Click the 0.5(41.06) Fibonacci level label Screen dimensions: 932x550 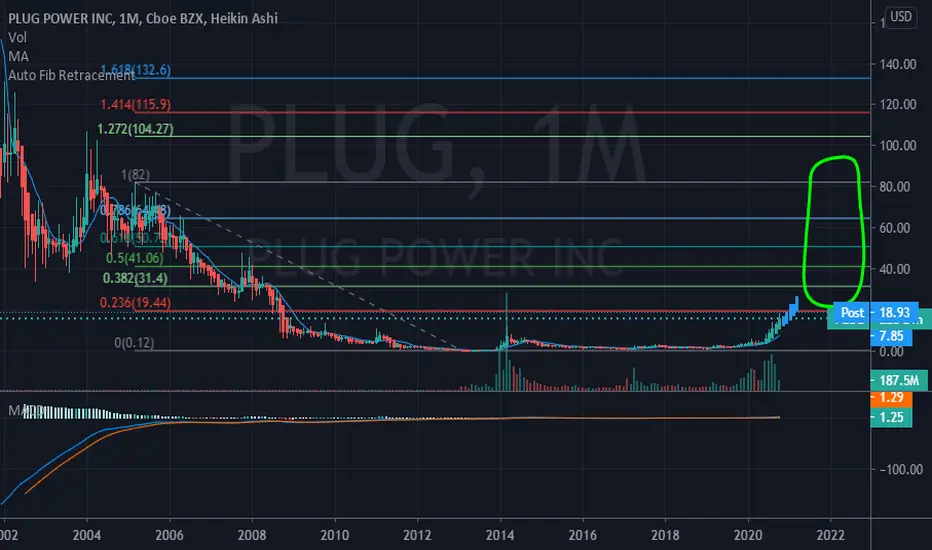click(134, 258)
